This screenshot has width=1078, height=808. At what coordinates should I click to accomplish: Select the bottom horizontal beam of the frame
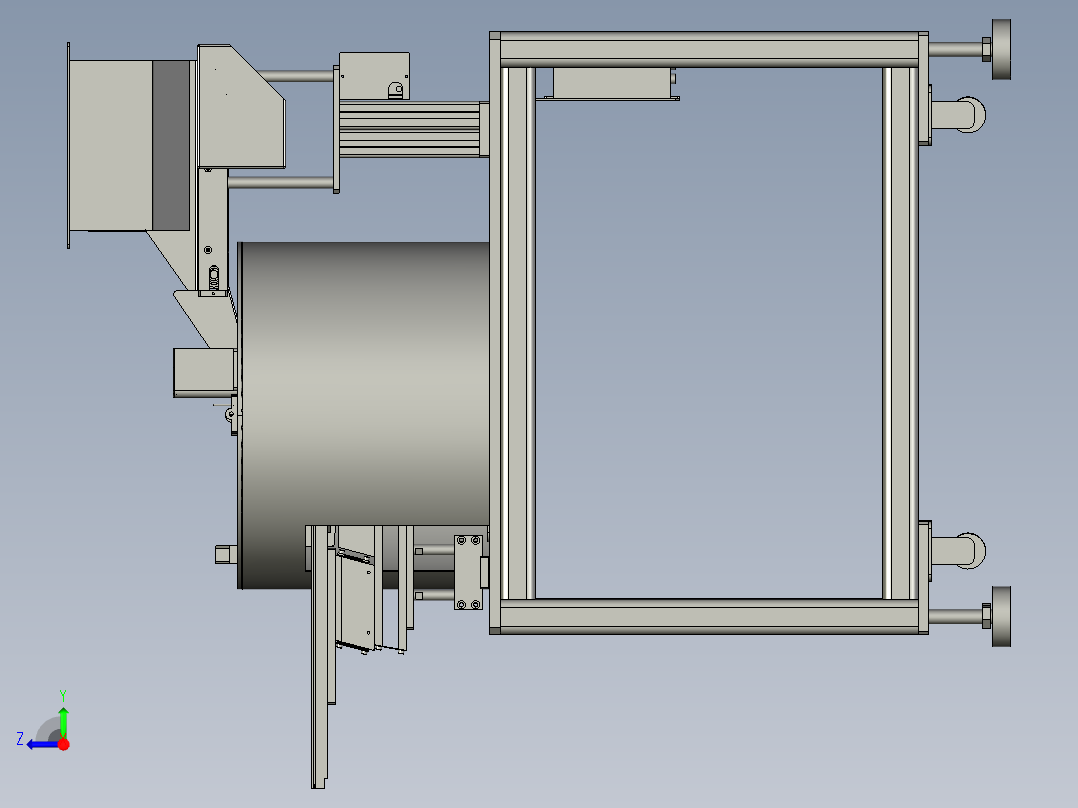(709, 616)
